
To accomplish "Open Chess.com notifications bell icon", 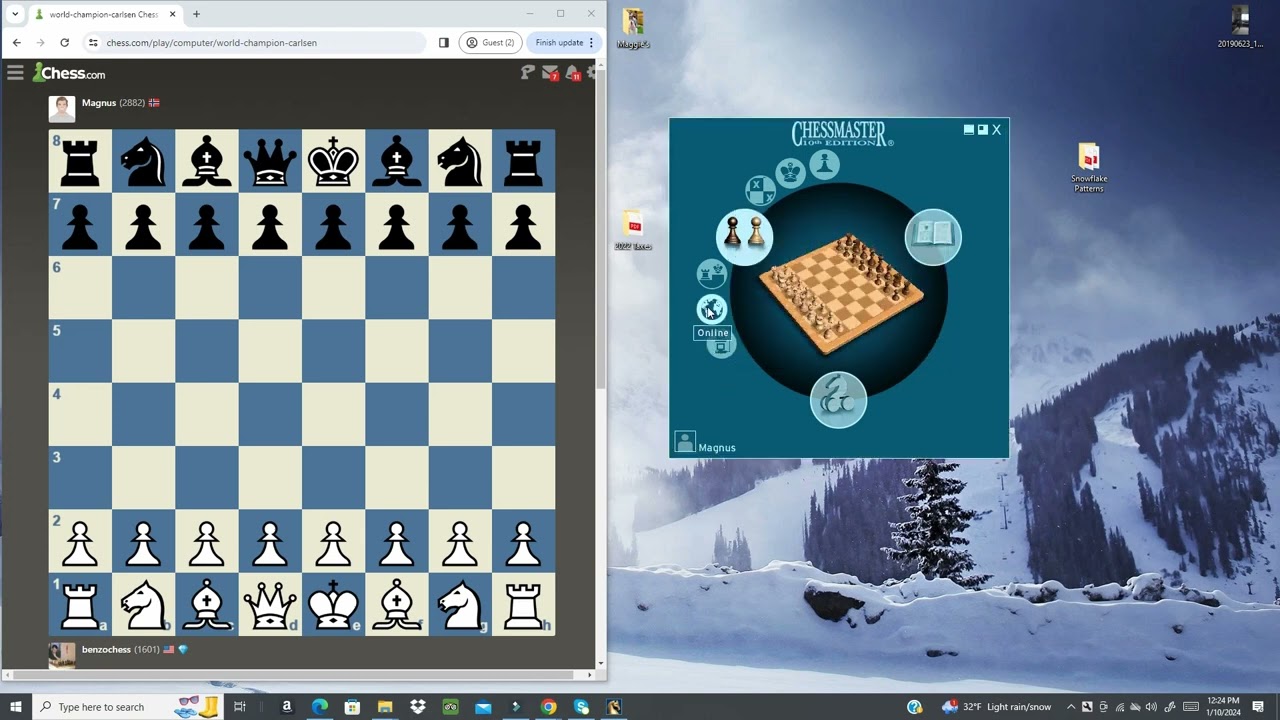I will point(572,72).
